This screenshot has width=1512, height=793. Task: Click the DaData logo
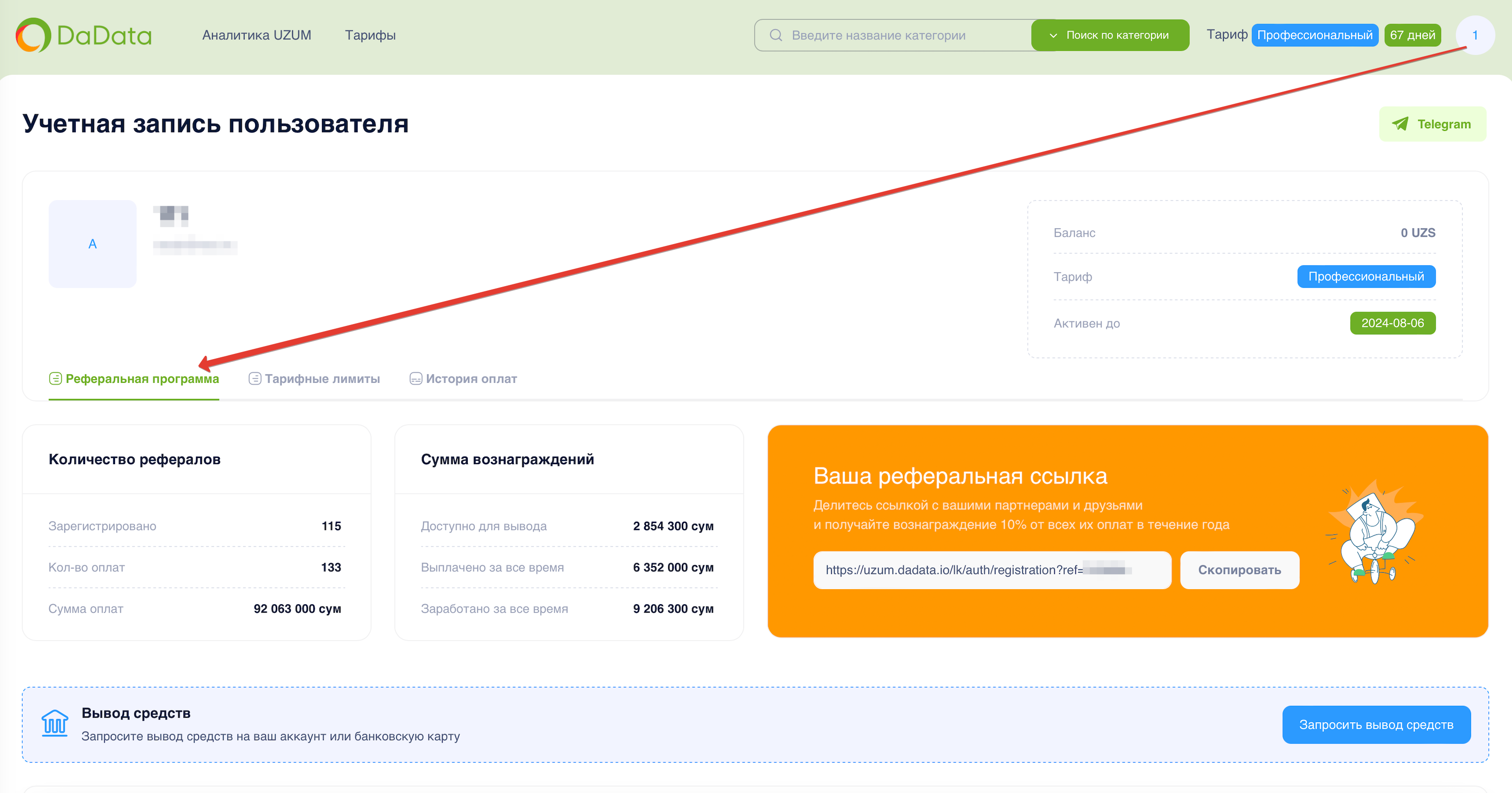pyautogui.click(x=84, y=35)
